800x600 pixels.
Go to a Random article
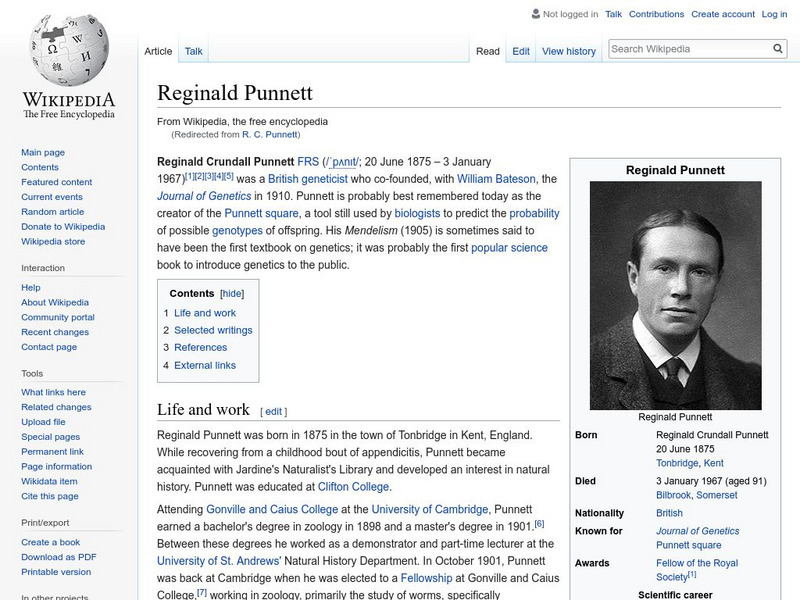pos(53,211)
